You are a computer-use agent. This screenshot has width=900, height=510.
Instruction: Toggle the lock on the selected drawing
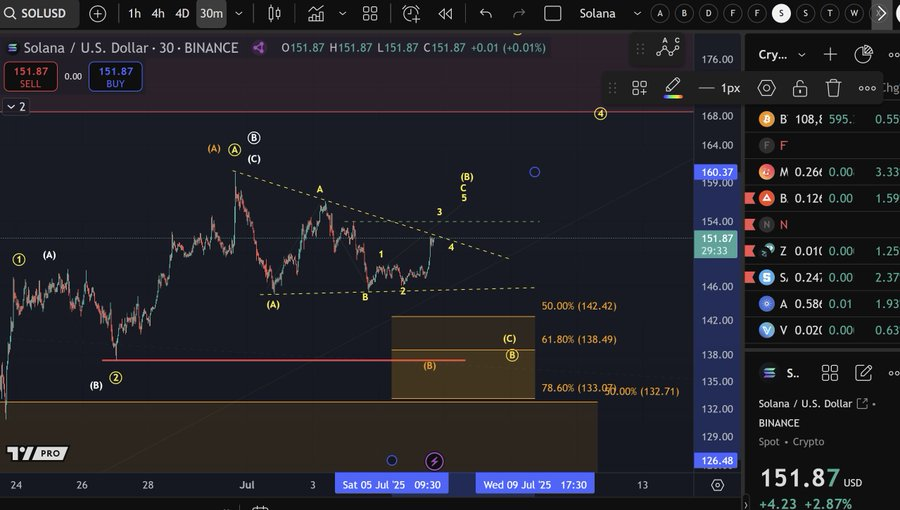(x=800, y=88)
